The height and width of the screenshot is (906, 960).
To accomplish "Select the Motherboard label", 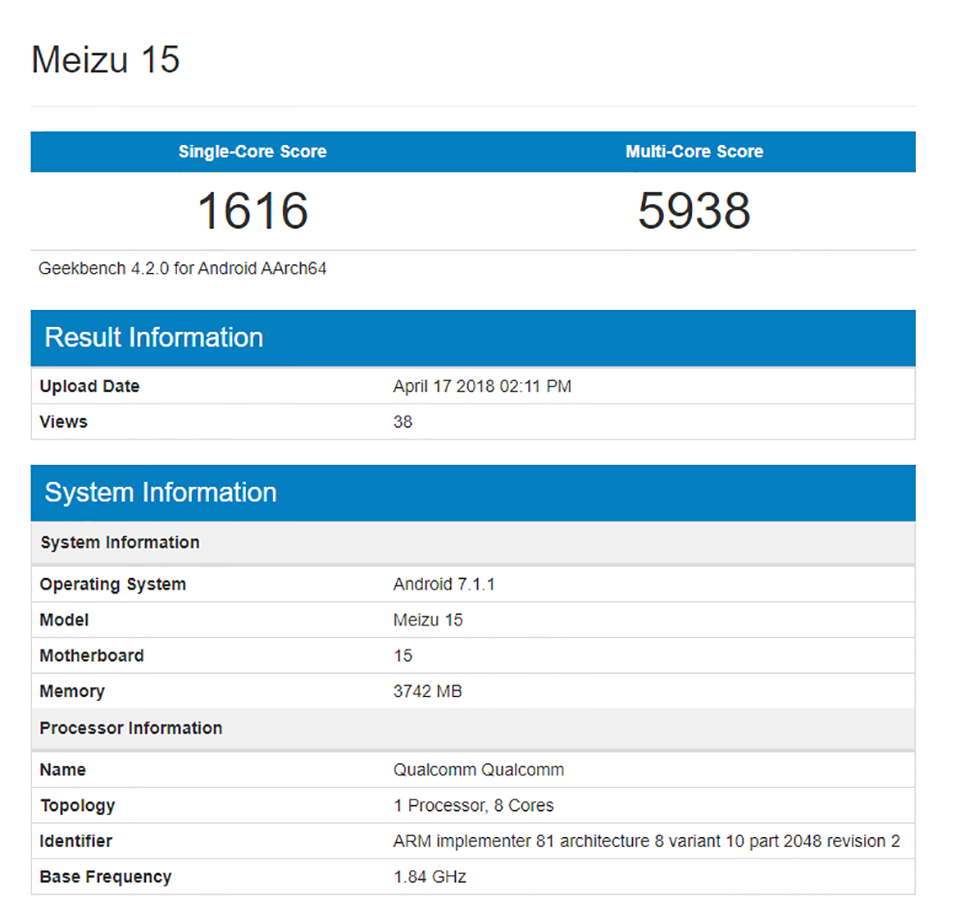I will tap(92, 656).
